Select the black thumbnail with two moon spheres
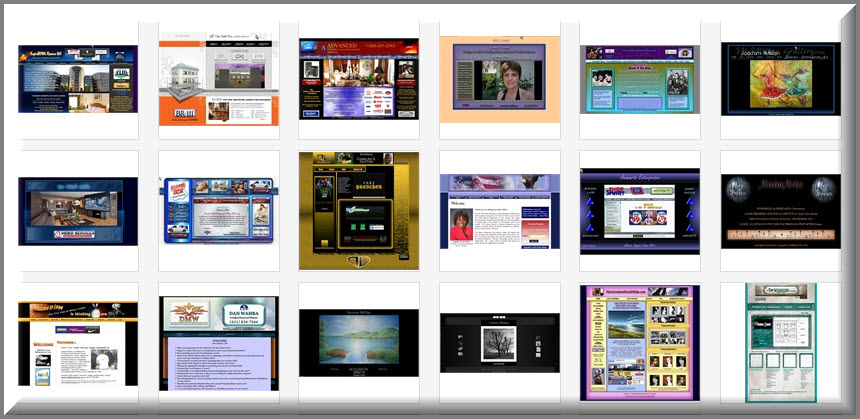The width and height of the screenshot is (860, 419). [x=780, y=211]
